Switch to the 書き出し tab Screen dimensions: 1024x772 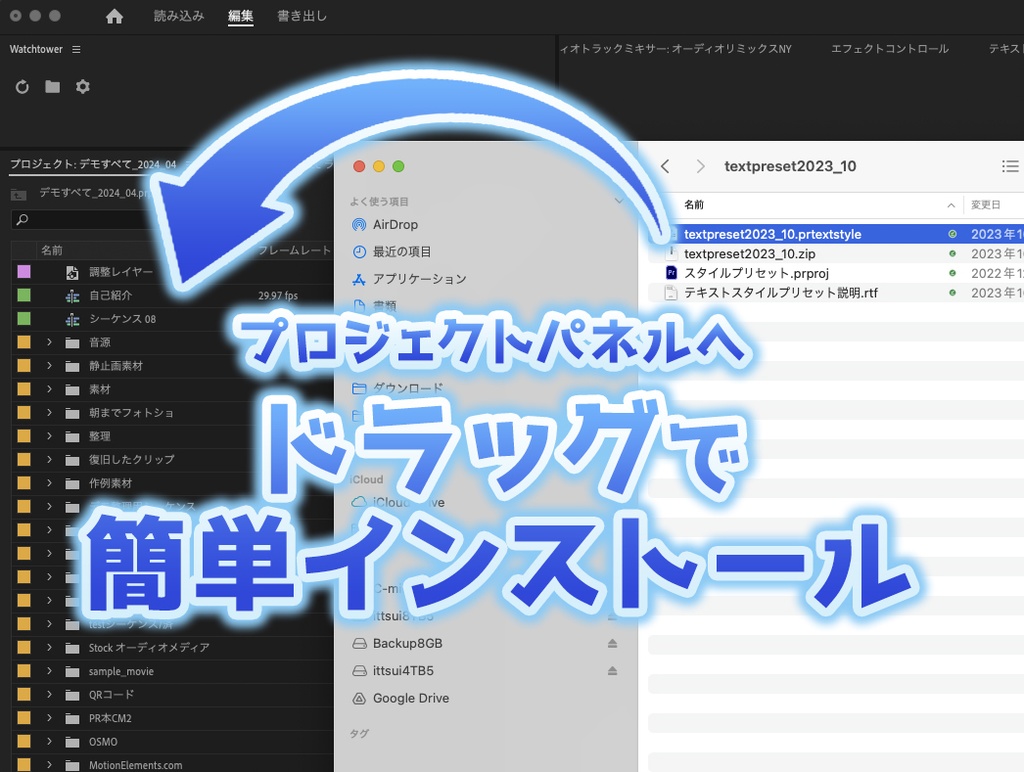point(302,15)
